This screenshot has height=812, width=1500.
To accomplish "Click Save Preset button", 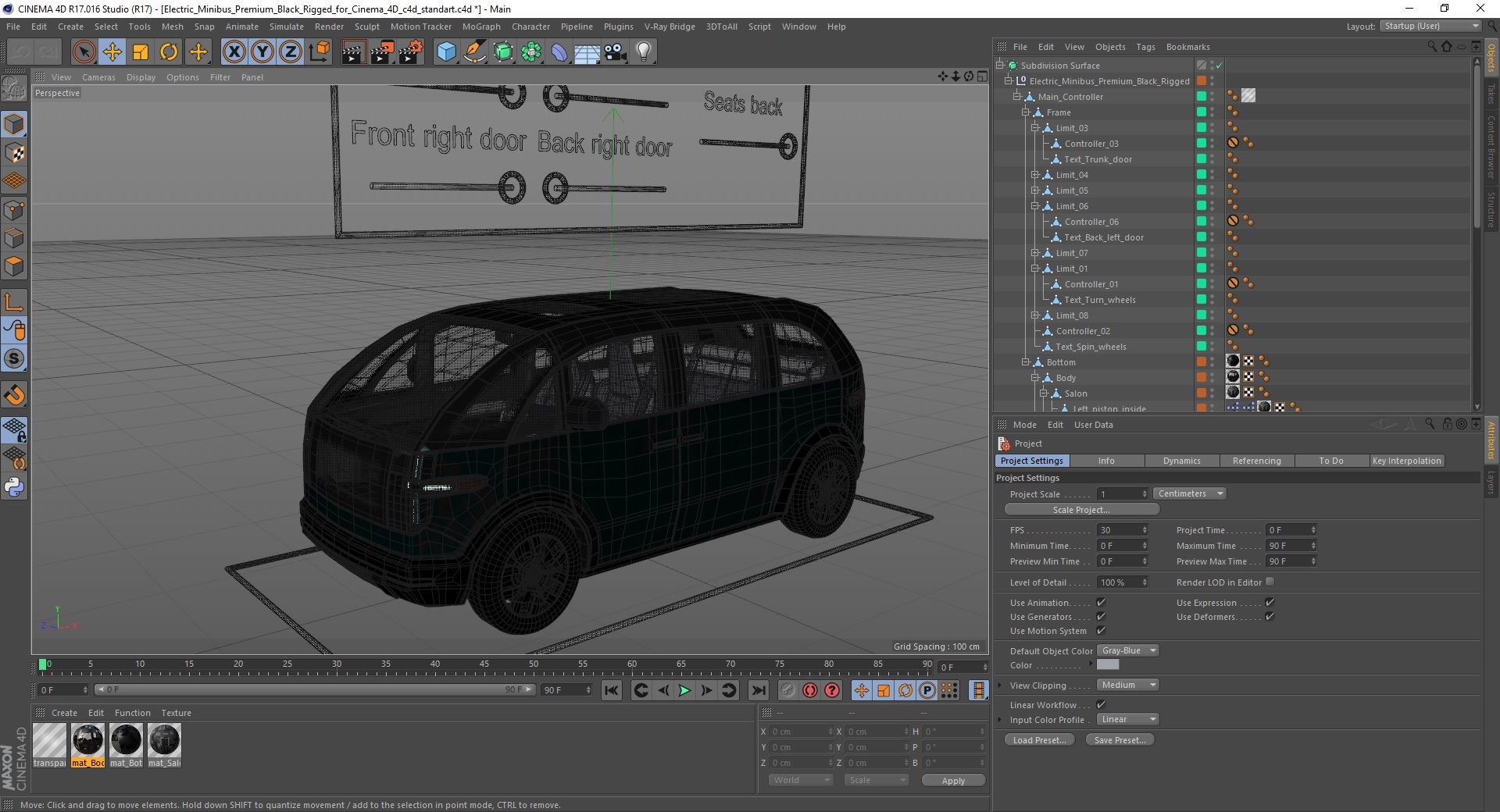I will [1120, 740].
